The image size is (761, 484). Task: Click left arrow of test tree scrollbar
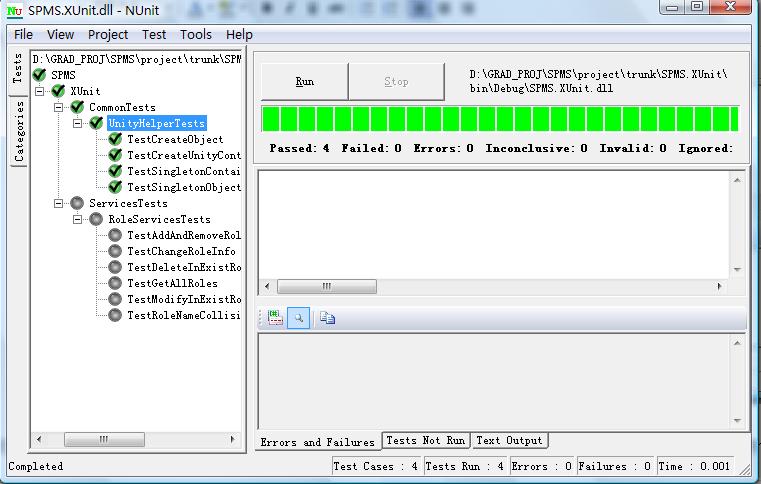pyautogui.click(x=39, y=439)
